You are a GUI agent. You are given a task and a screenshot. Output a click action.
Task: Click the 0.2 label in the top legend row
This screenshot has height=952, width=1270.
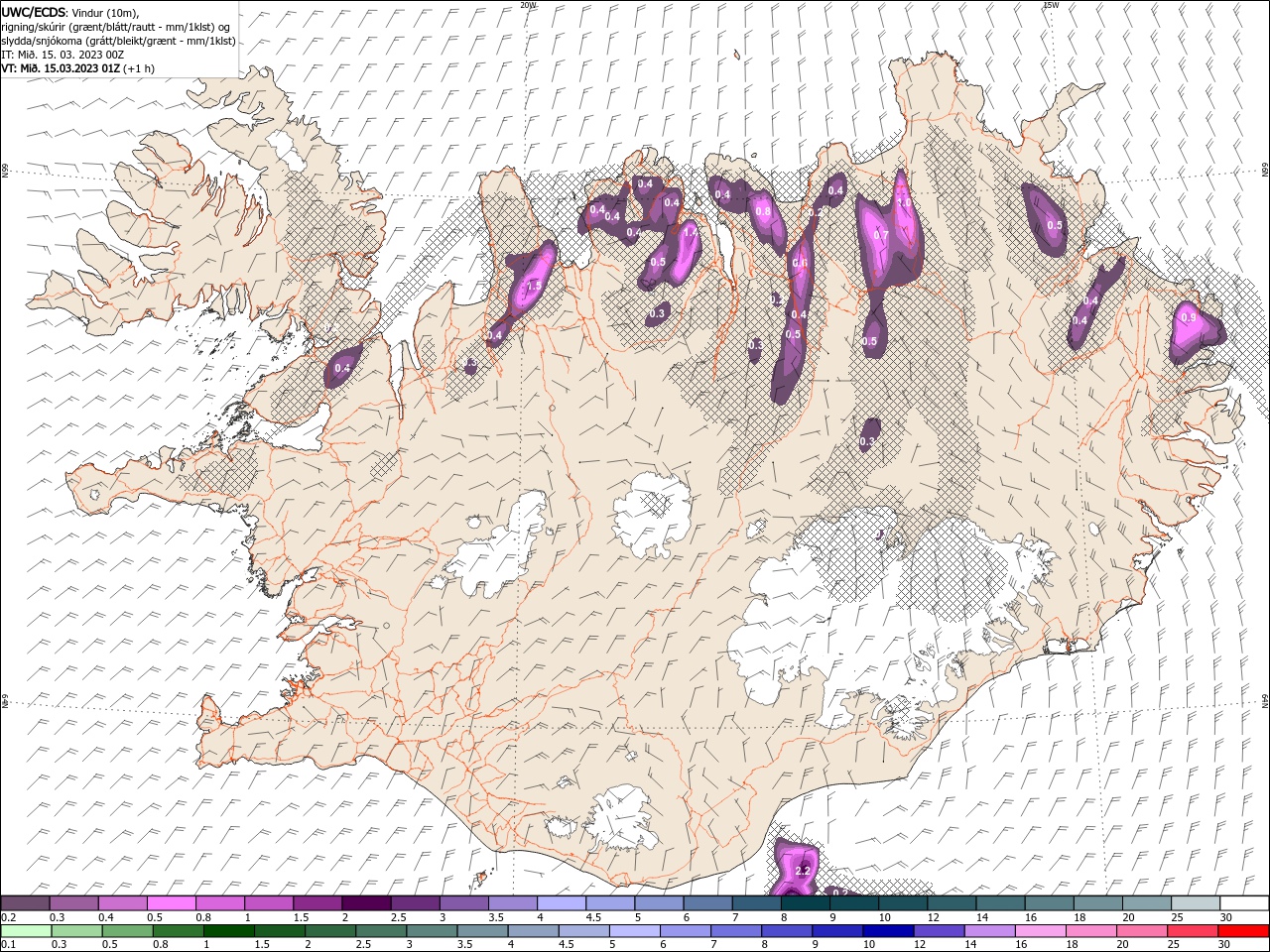tap(9, 917)
